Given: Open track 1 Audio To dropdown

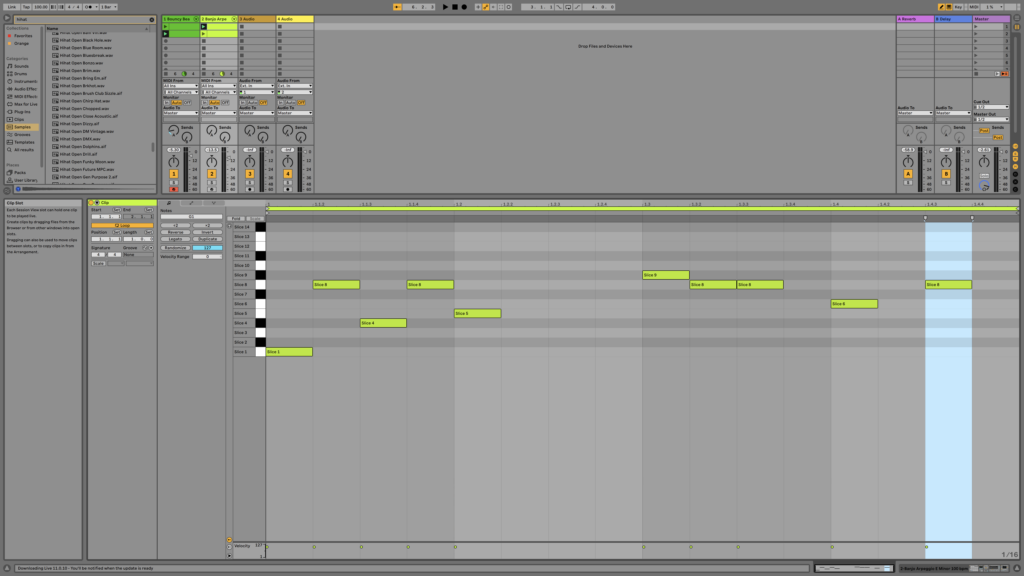Looking at the screenshot, I should click(x=181, y=113).
